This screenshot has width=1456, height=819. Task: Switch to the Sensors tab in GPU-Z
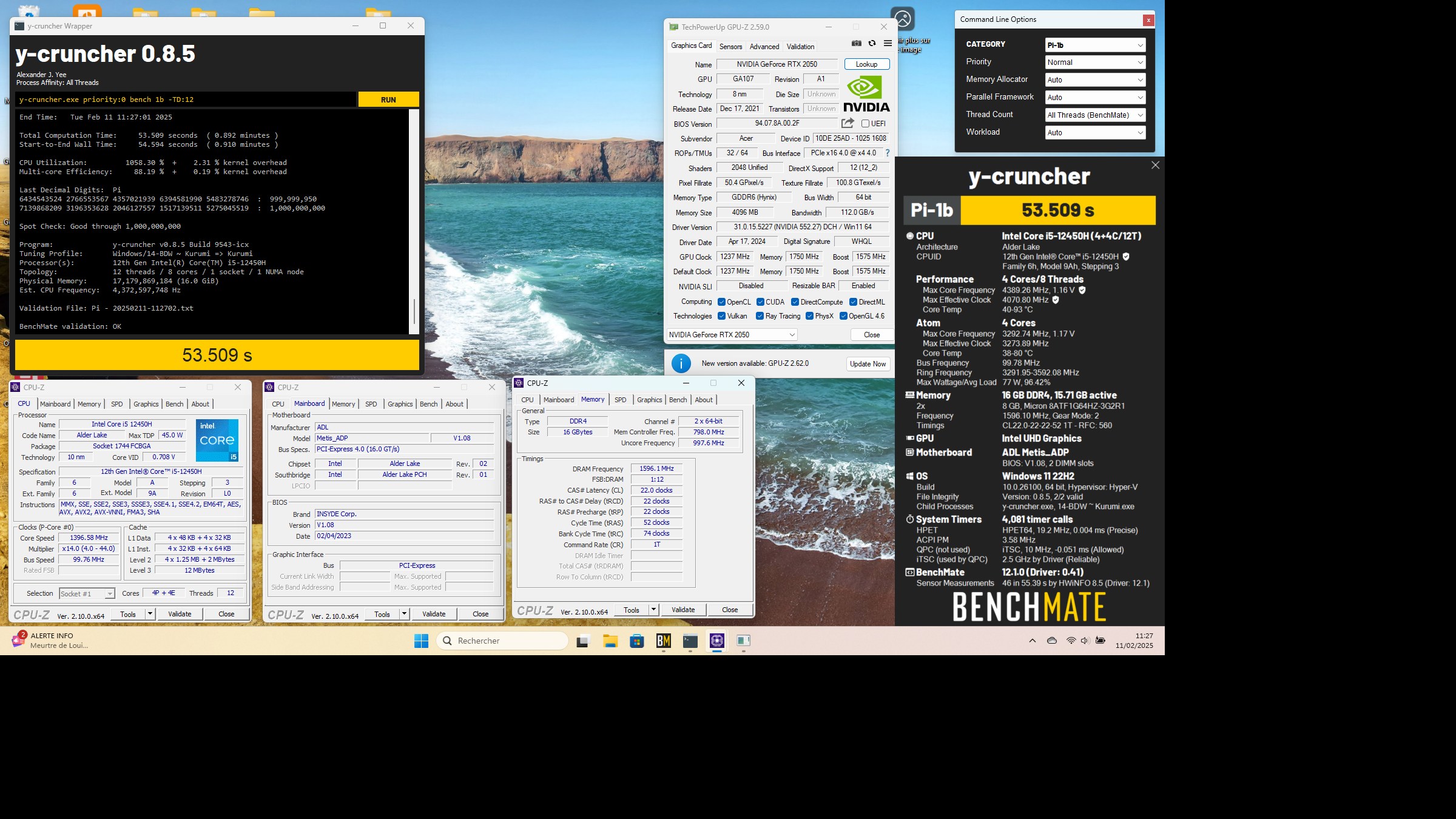(x=730, y=47)
